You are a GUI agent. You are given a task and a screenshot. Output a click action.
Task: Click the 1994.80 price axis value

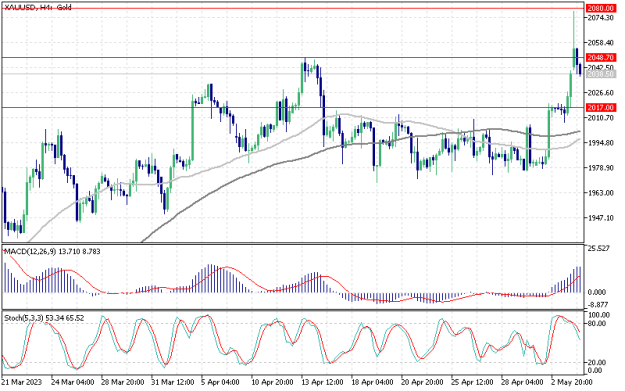(x=600, y=143)
